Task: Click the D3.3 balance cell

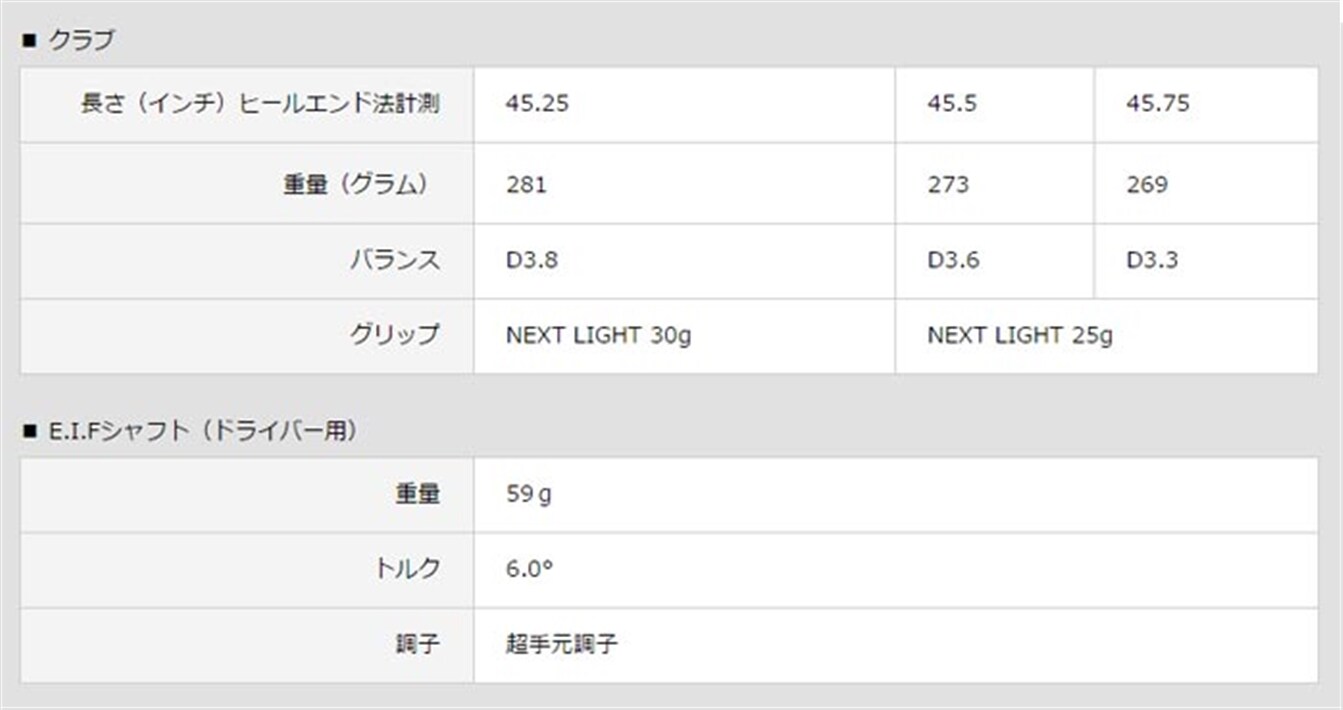Action: (x=1152, y=260)
